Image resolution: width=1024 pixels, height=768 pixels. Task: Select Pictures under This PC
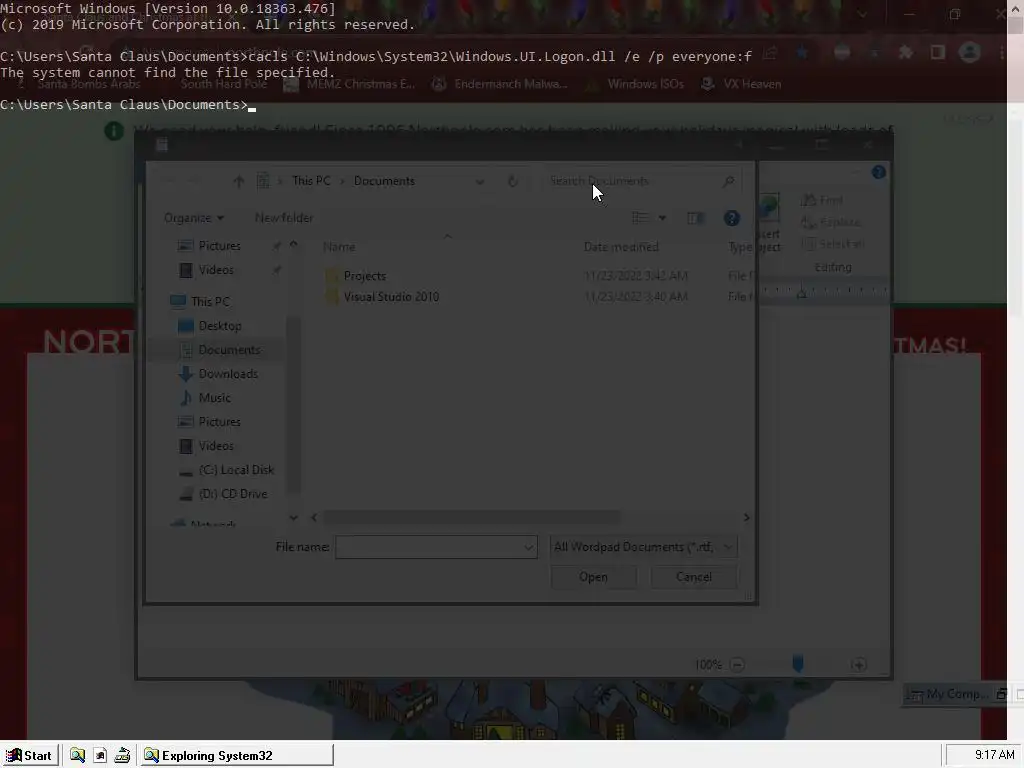click(x=219, y=422)
